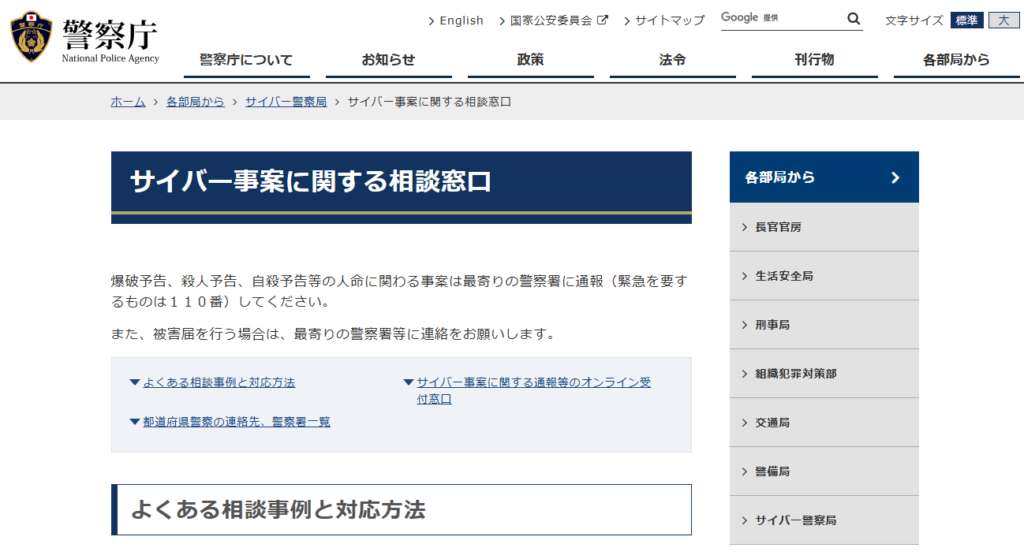The width and height of the screenshot is (1024, 559).
Task: Open the お知らせ menu
Action: click(388, 60)
